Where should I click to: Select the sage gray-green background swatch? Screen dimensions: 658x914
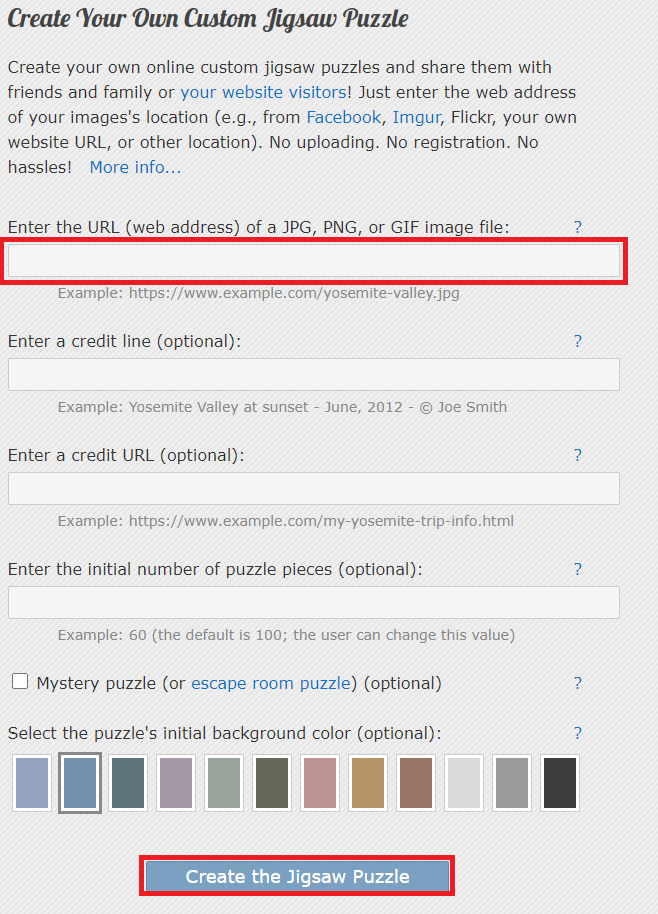pyautogui.click(x=224, y=783)
